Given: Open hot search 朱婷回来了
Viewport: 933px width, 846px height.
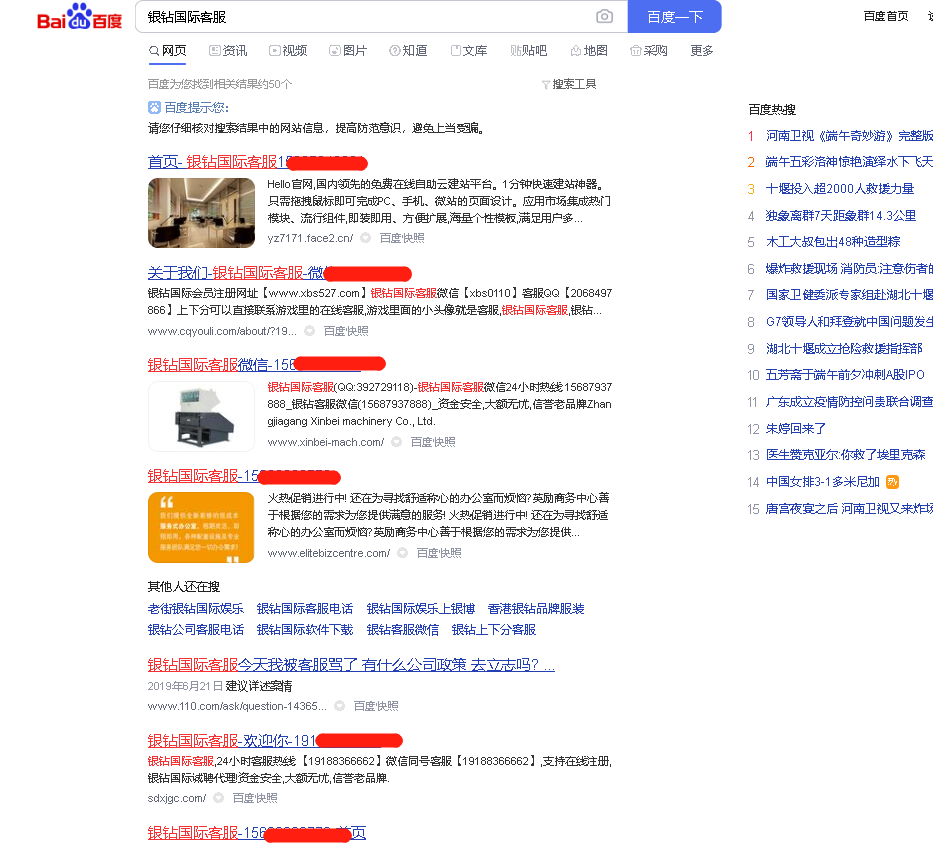Looking at the screenshot, I should [x=796, y=429].
